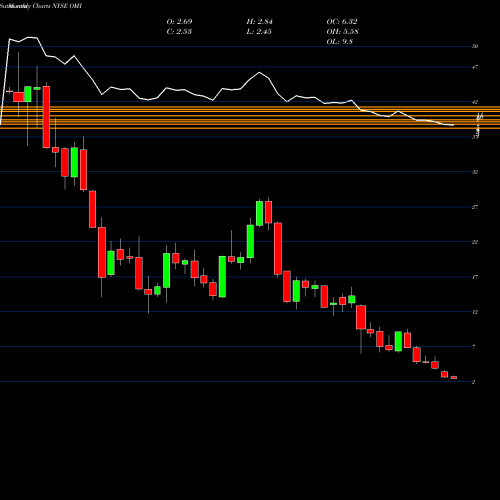The width and height of the screenshot is (500, 500).
Task: Click the price axis label '32'
Action: point(475,172)
